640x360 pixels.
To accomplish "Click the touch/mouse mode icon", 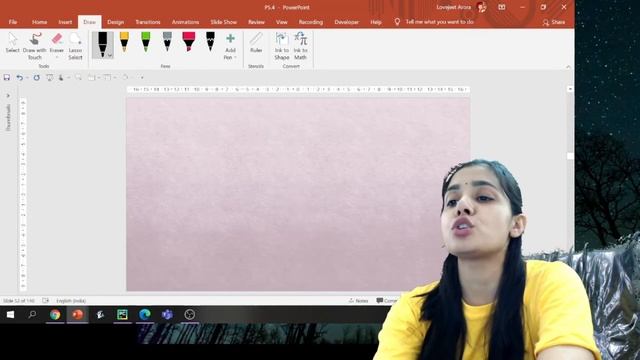I will coord(61,77).
